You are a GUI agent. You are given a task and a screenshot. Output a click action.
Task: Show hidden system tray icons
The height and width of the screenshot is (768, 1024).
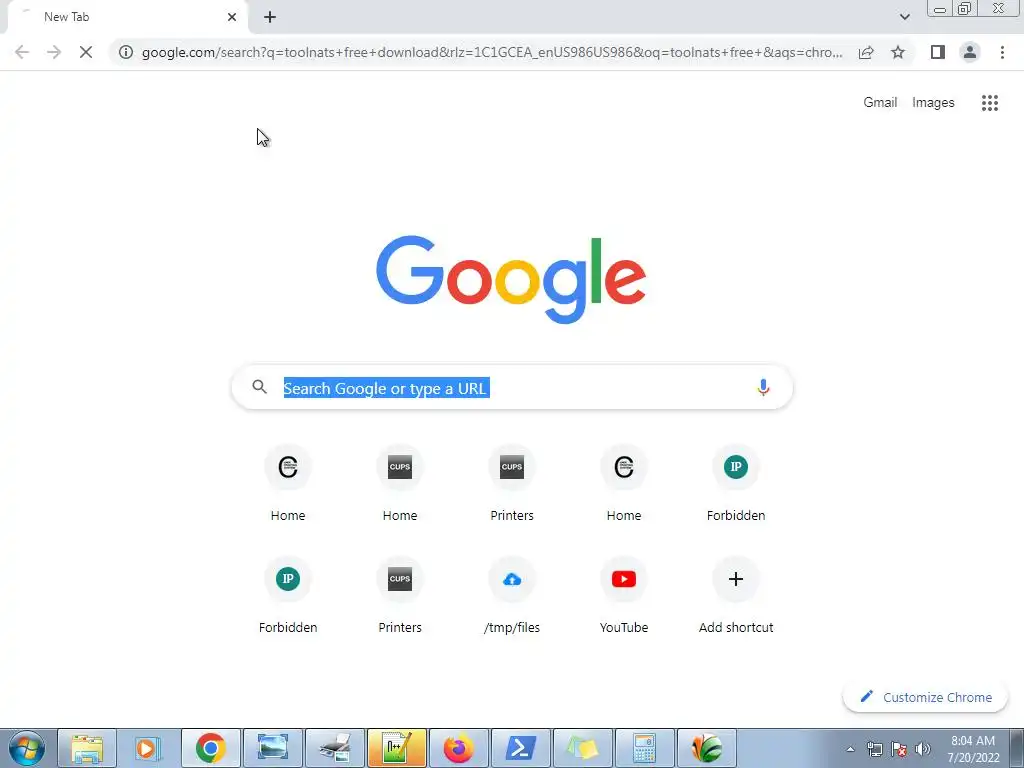(x=850, y=749)
